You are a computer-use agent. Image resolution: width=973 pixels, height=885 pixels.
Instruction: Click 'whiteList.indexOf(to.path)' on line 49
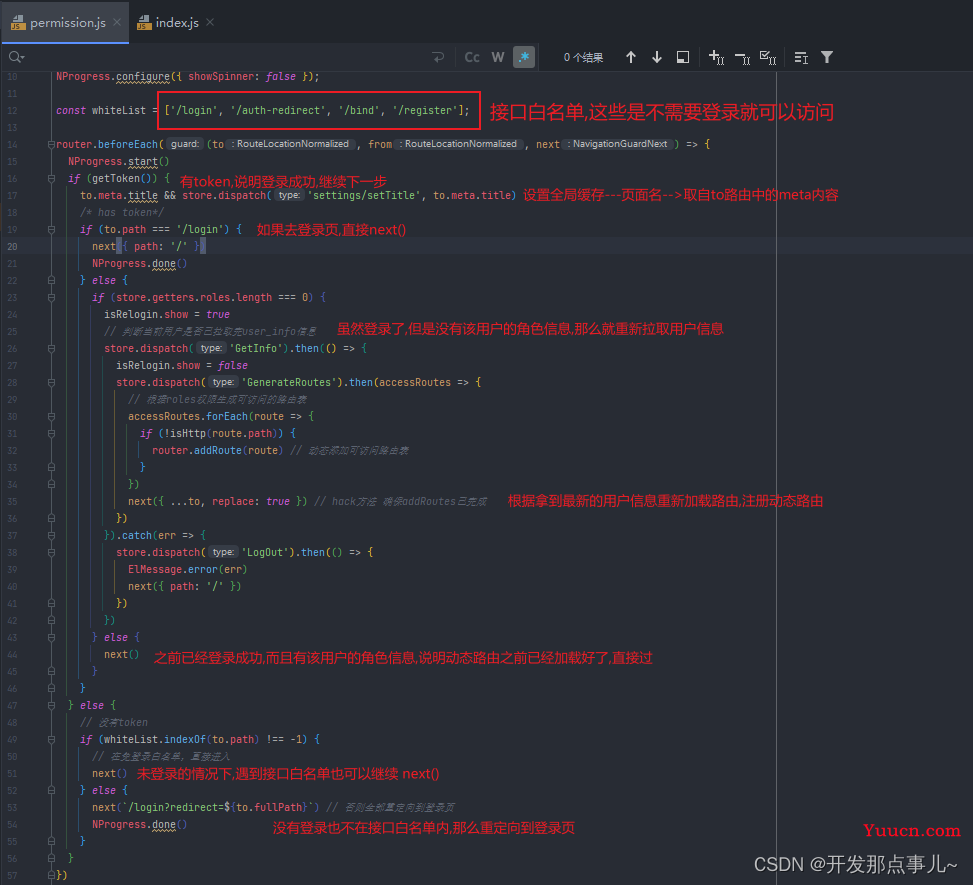coord(181,740)
